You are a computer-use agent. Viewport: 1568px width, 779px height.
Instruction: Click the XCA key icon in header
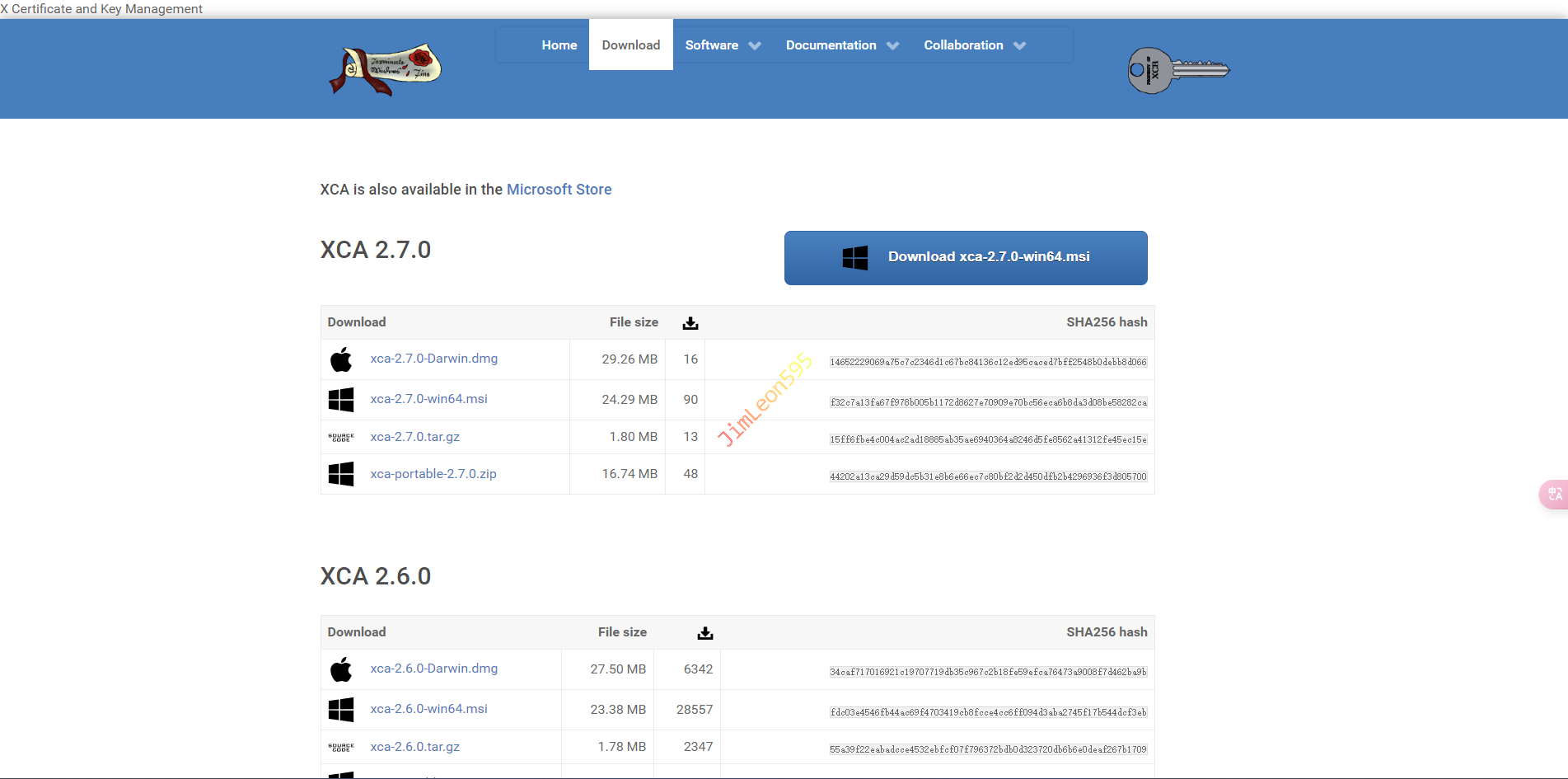tap(1177, 70)
